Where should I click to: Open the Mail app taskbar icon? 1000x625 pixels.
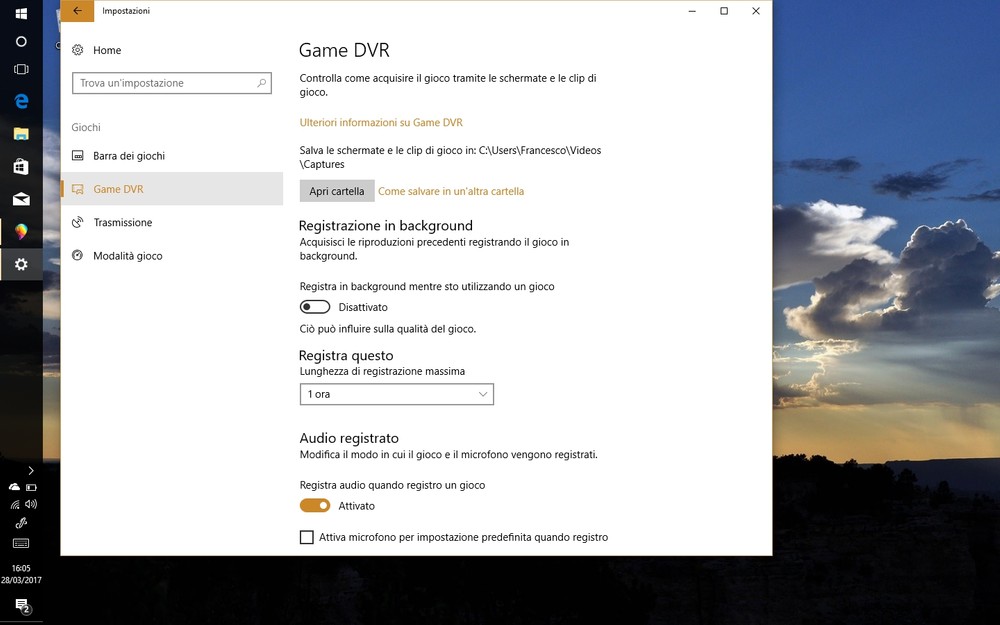21,200
